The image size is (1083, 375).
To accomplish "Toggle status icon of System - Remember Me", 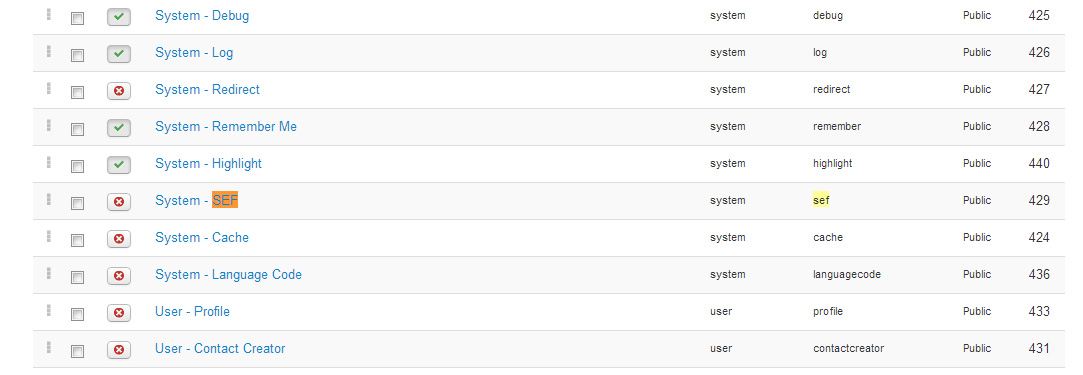I will (x=119, y=128).
